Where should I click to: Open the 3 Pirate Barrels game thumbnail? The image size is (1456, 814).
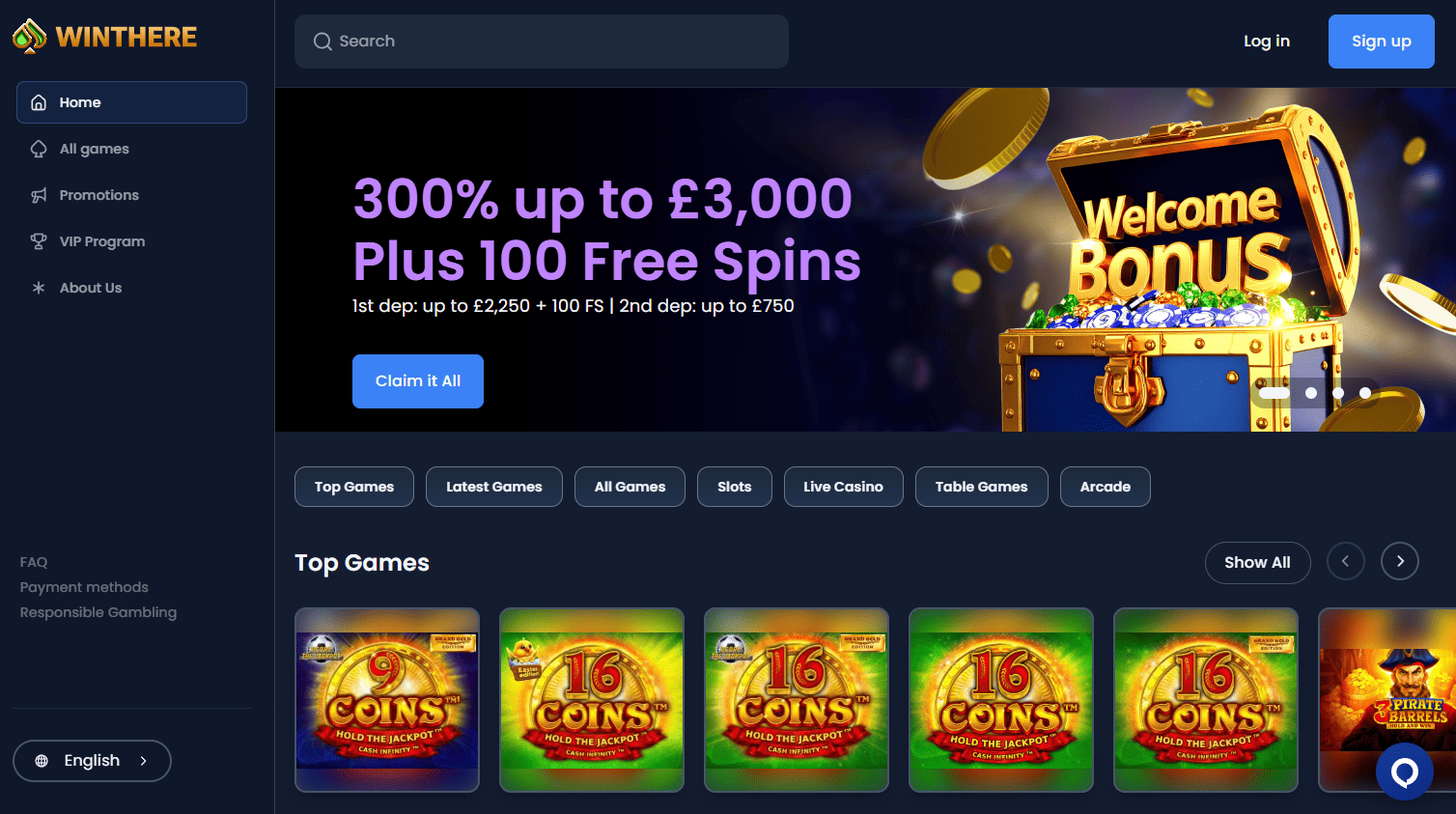pos(1387,700)
